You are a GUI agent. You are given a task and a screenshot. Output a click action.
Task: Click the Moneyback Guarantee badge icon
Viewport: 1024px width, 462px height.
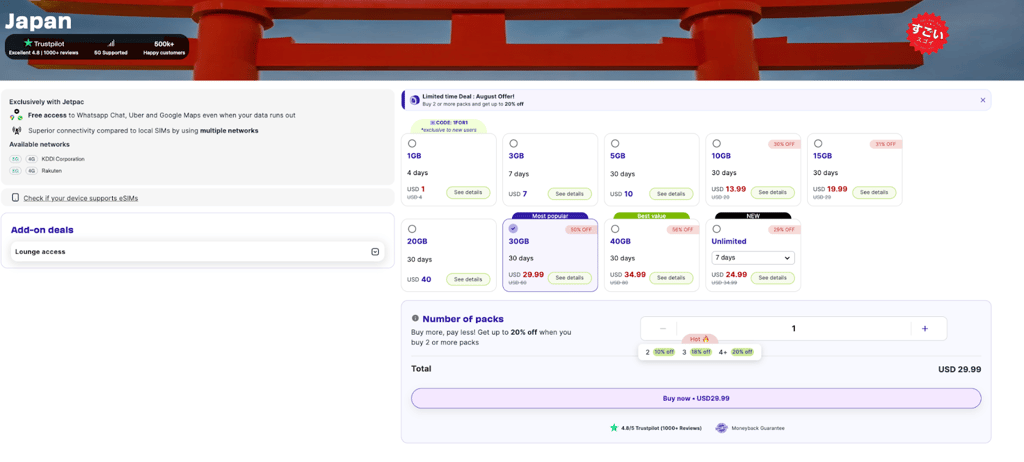point(721,428)
